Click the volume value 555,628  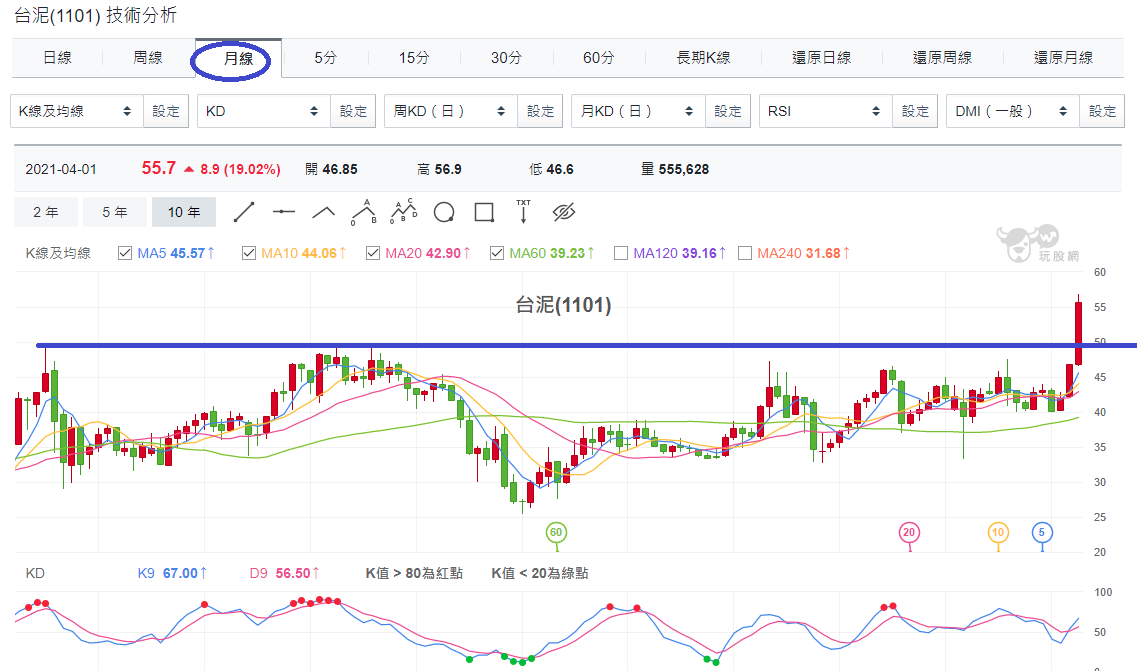(x=684, y=169)
